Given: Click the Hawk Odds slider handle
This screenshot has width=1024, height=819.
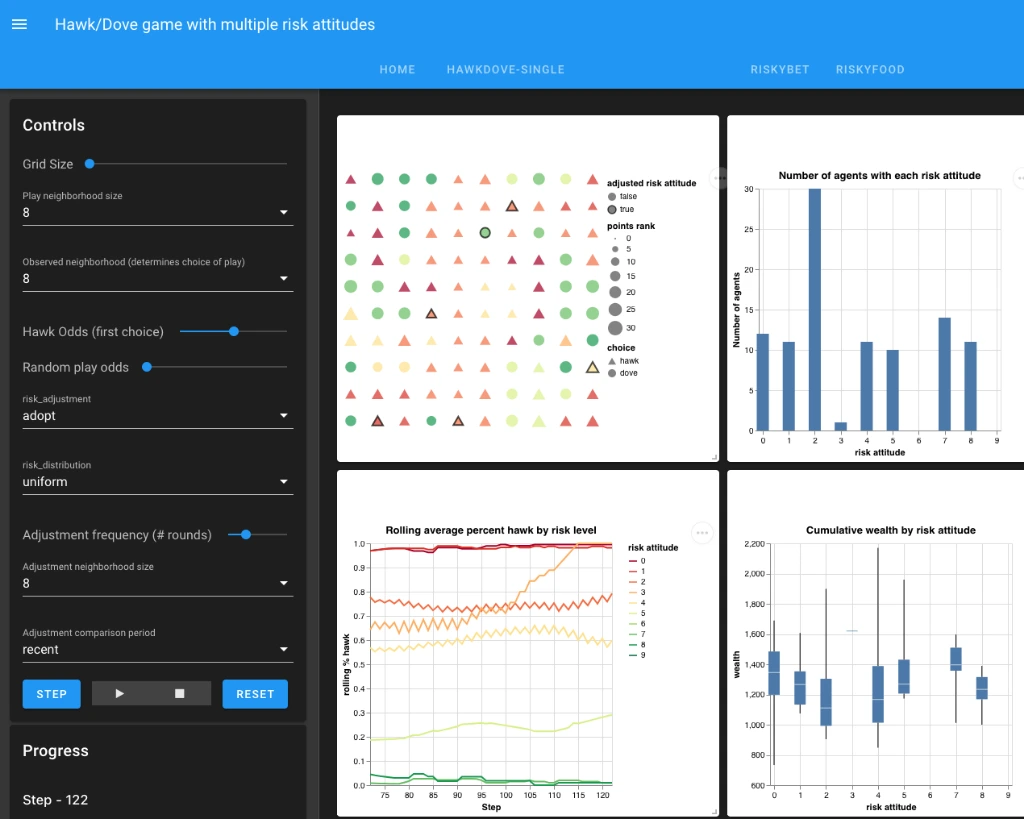Looking at the screenshot, I should tap(234, 331).
